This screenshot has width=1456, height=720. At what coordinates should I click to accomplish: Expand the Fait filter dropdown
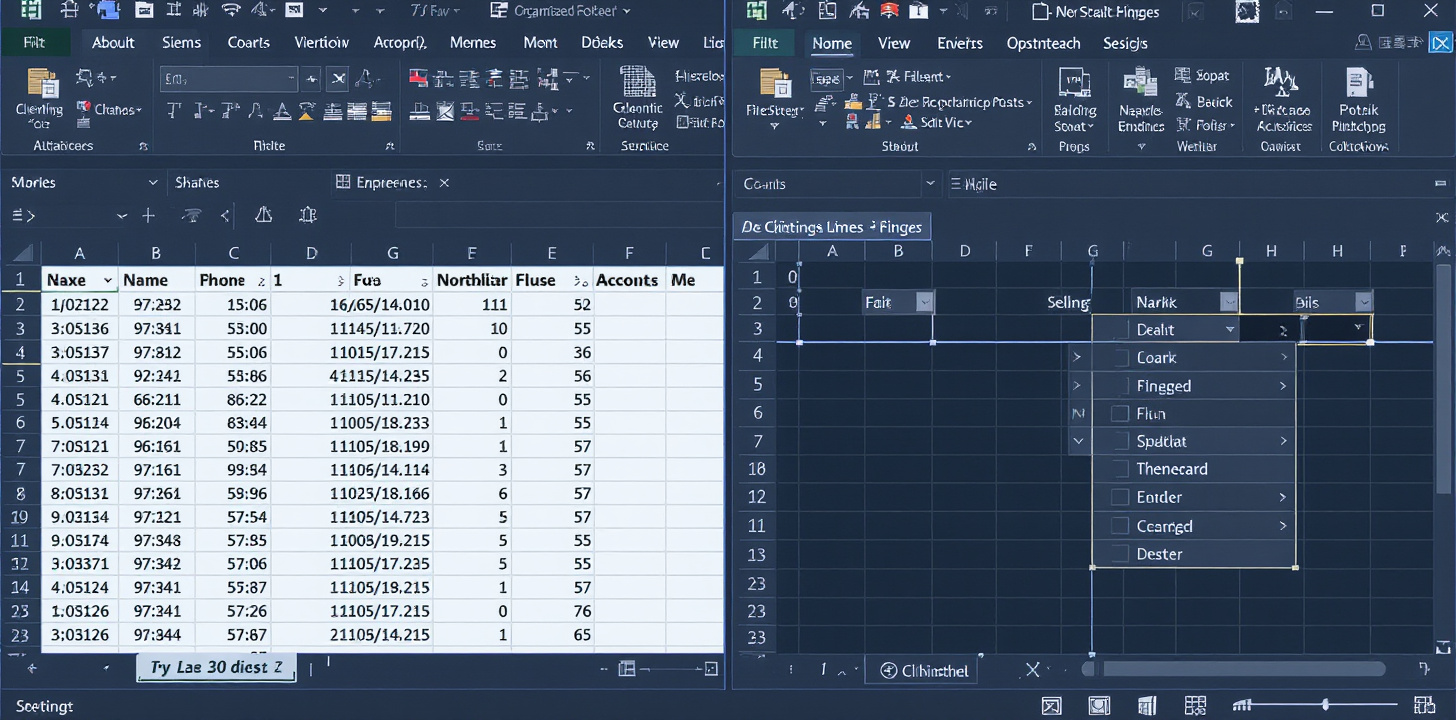(x=924, y=302)
